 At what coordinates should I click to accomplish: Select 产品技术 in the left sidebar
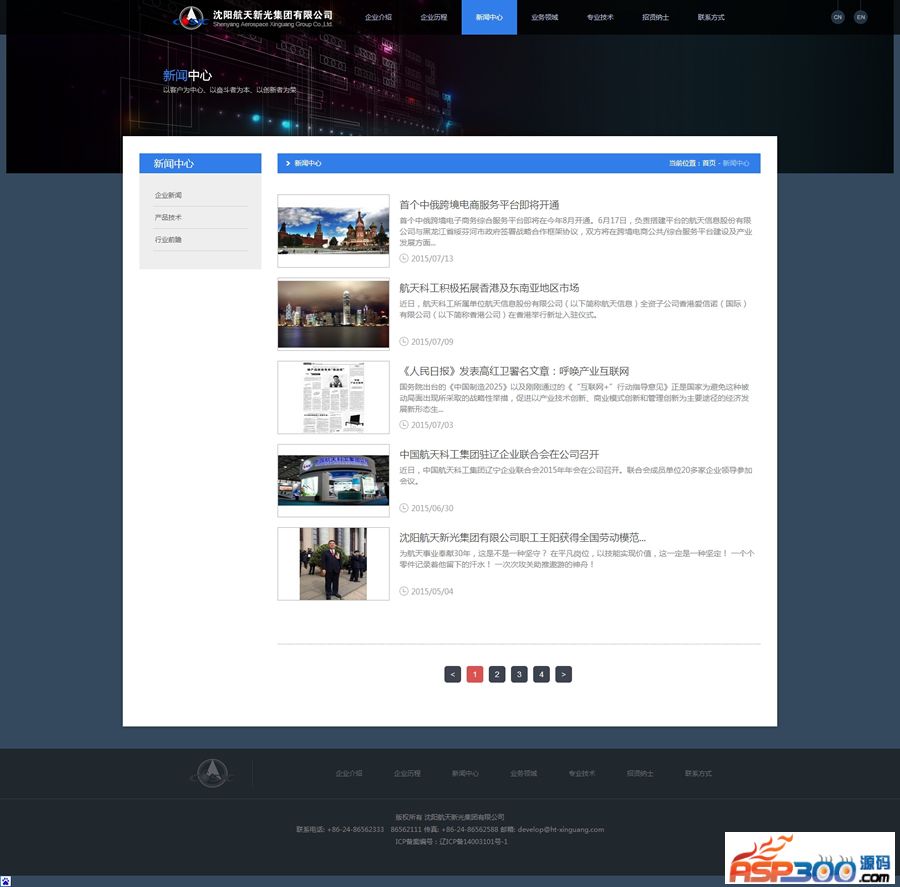click(168, 217)
